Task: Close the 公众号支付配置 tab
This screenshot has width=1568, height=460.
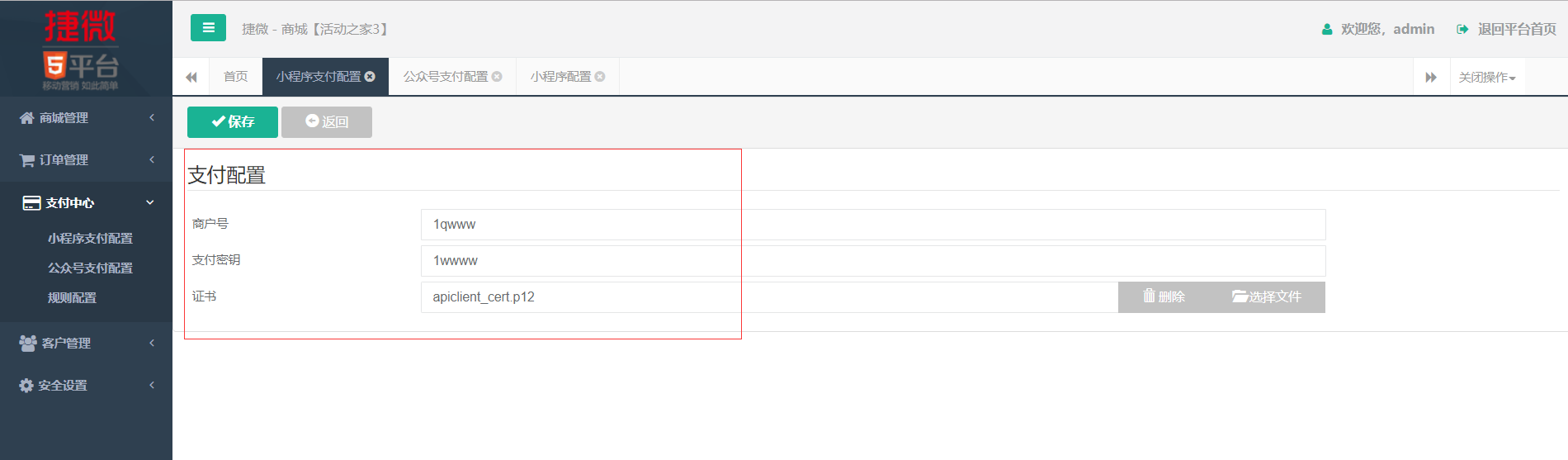Action: click(x=497, y=77)
